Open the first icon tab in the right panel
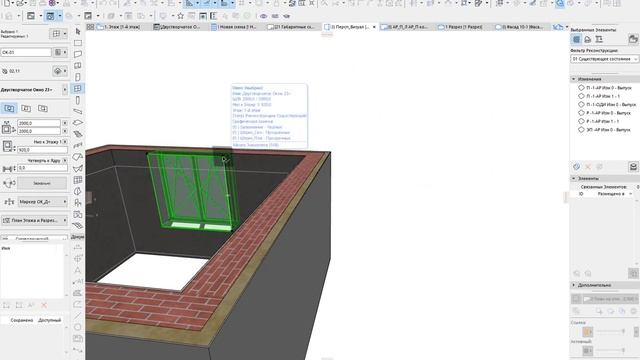The height and width of the screenshot is (360, 640). click(576, 39)
